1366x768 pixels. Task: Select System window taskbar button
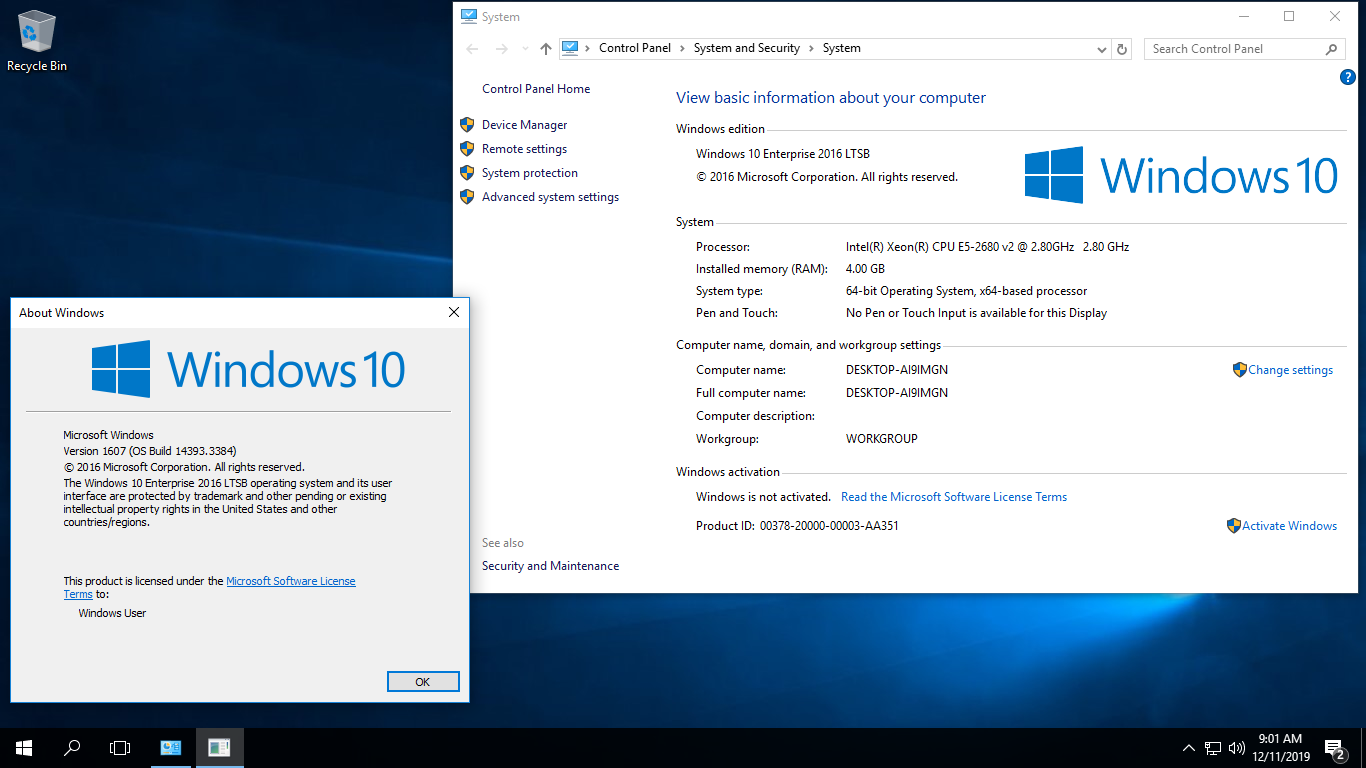(171, 748)
